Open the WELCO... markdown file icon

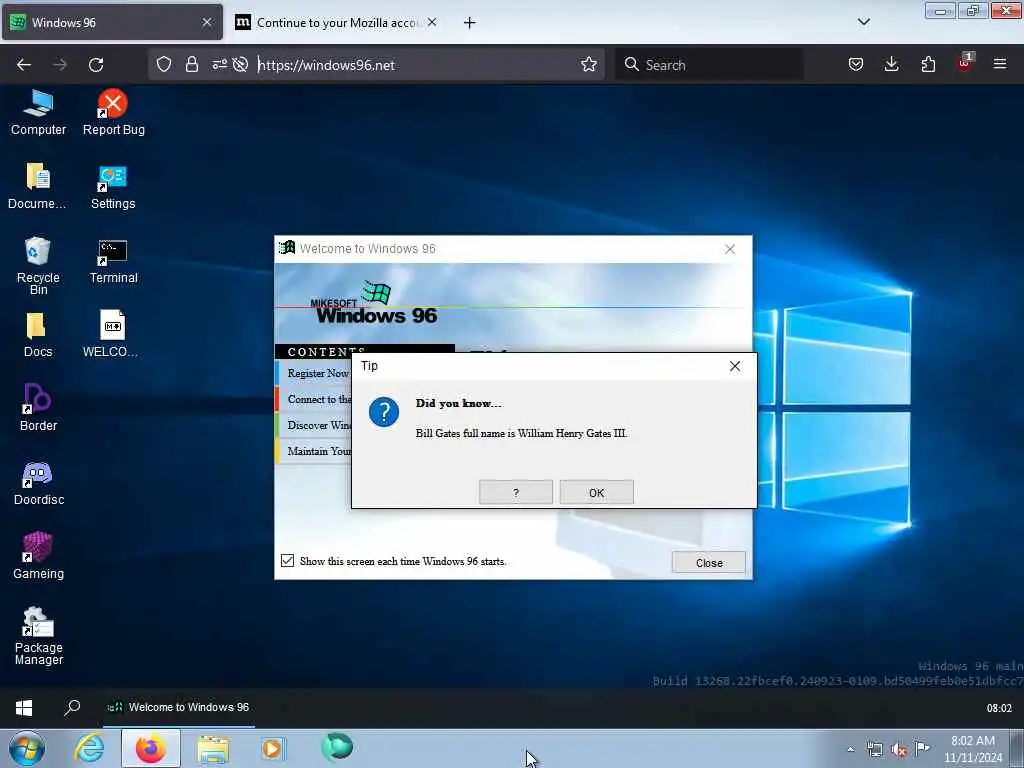(x=111, y=334)
